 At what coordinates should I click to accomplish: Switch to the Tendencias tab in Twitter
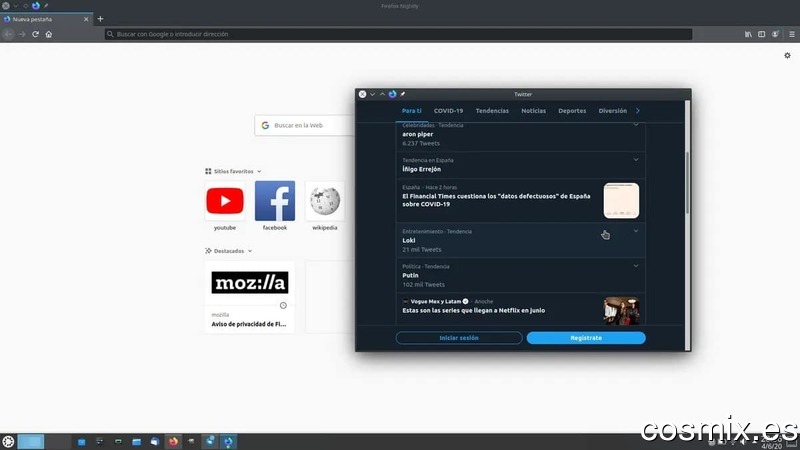(x=492, y=111)
